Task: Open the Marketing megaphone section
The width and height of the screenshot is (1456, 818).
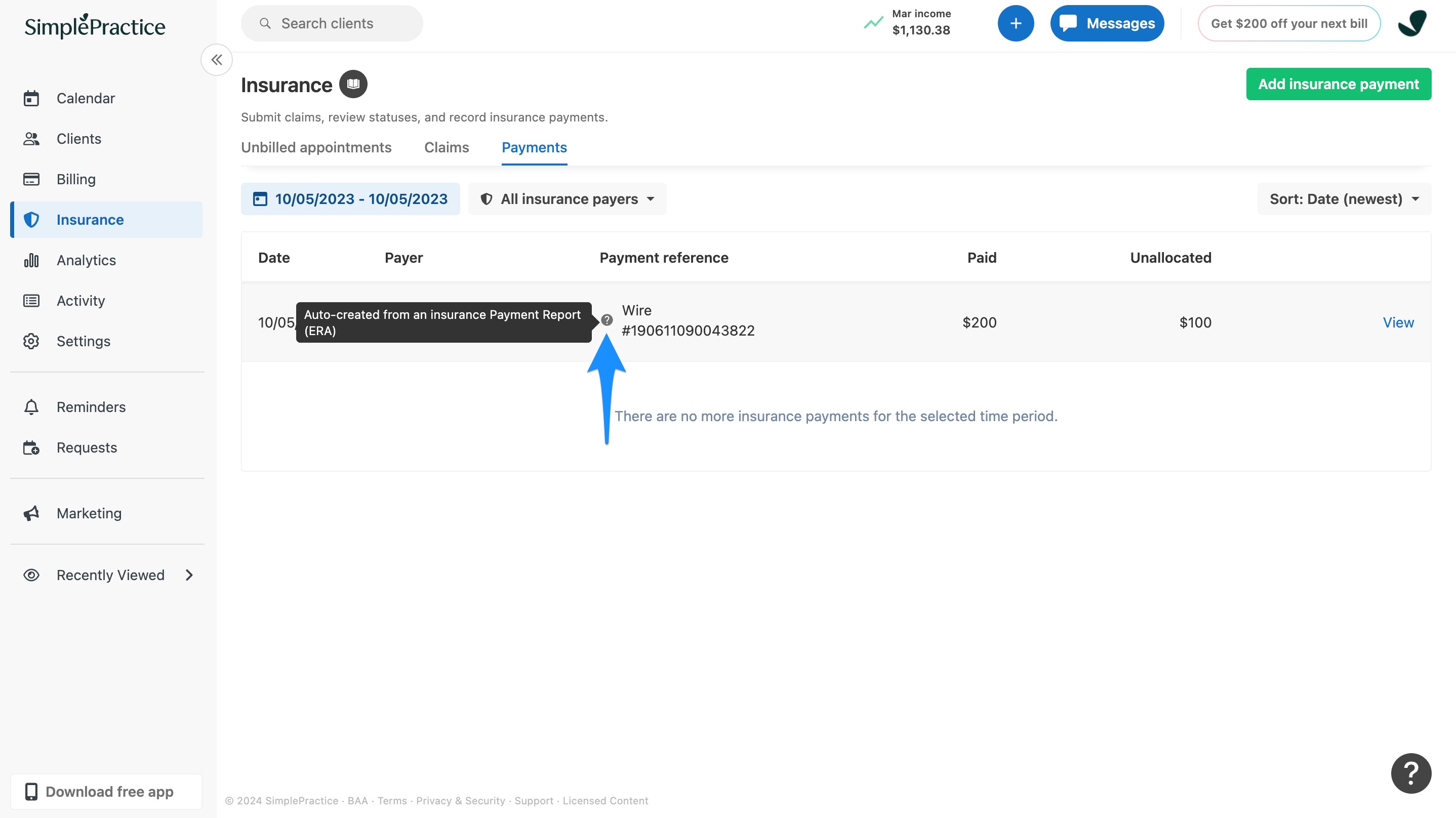Action: [89, 513]
